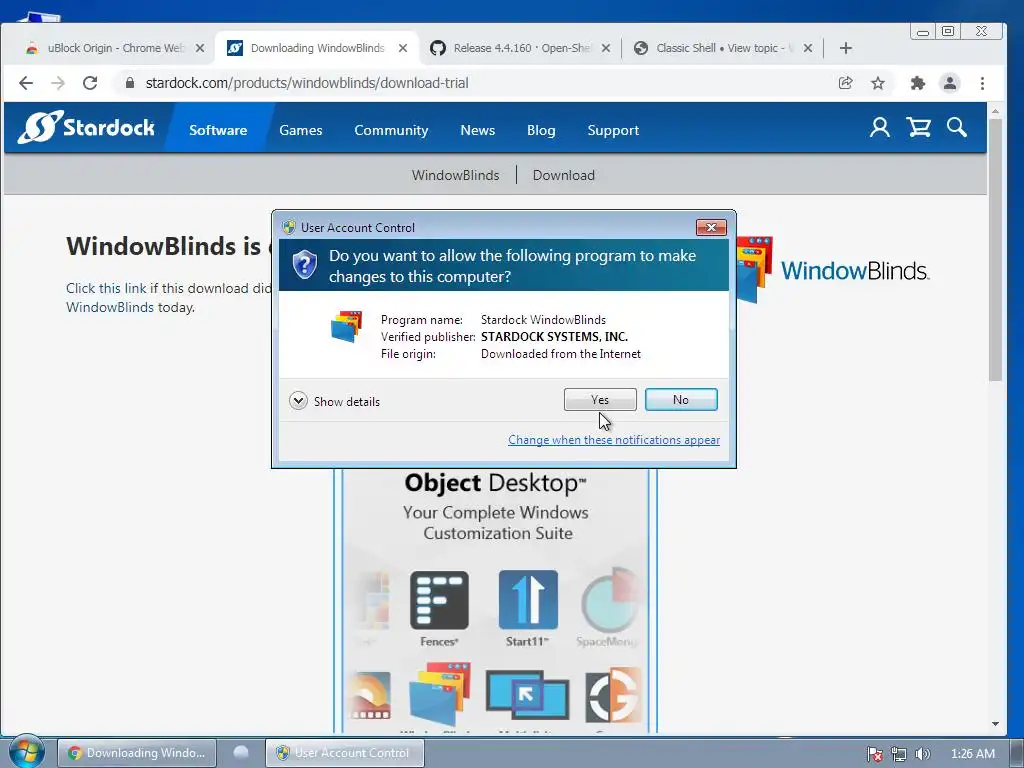Open Stardock account user icon
The height and width of the screenshot is (768, 1024).
[x=880, y=127]
